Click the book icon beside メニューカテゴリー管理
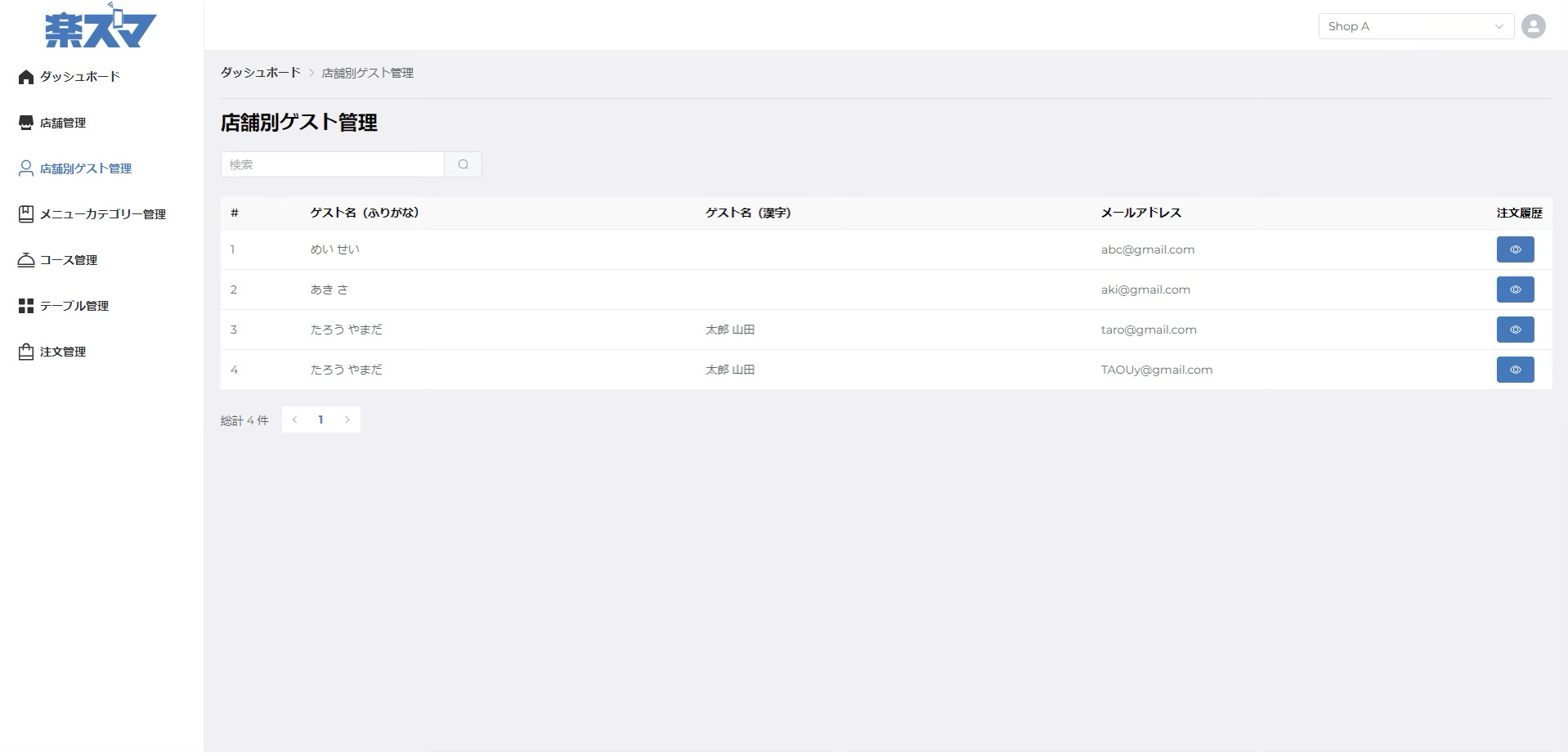 coord(26,214)
